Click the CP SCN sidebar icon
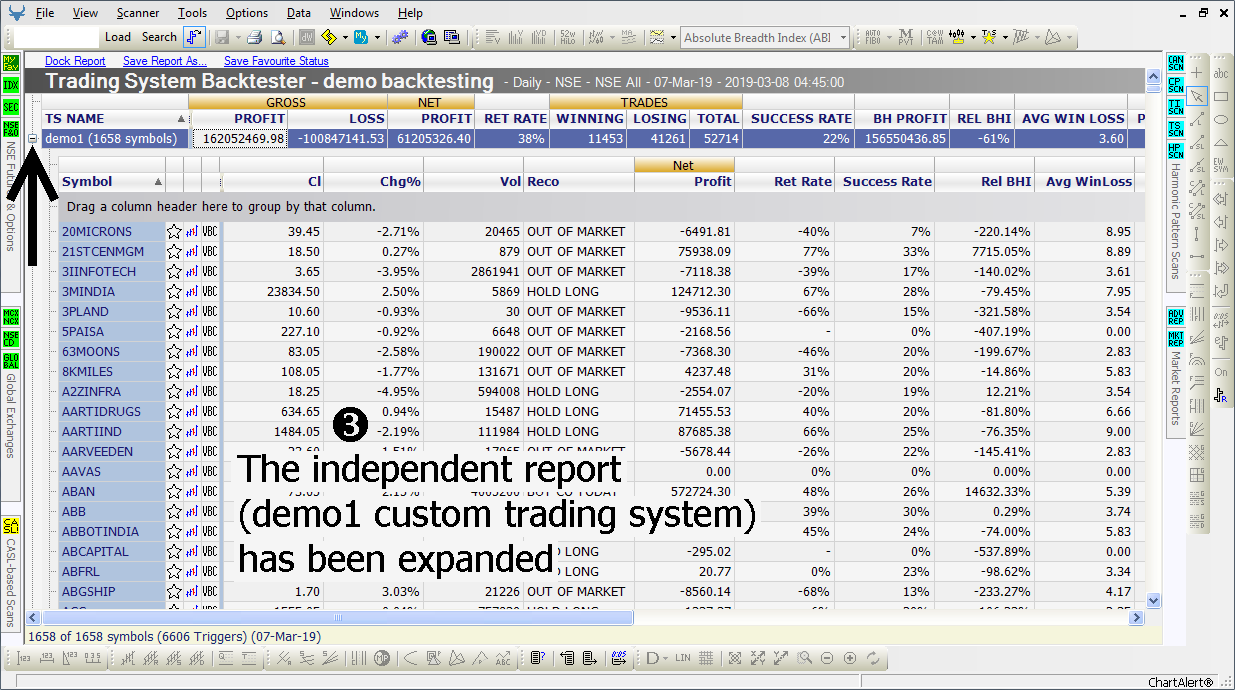Viewport: 1235px width, 690px height. [x=1175, y=85]
